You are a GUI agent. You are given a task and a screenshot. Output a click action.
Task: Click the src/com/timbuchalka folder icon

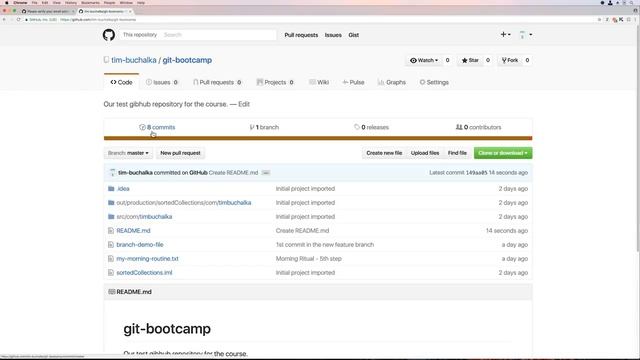point(111,217)
